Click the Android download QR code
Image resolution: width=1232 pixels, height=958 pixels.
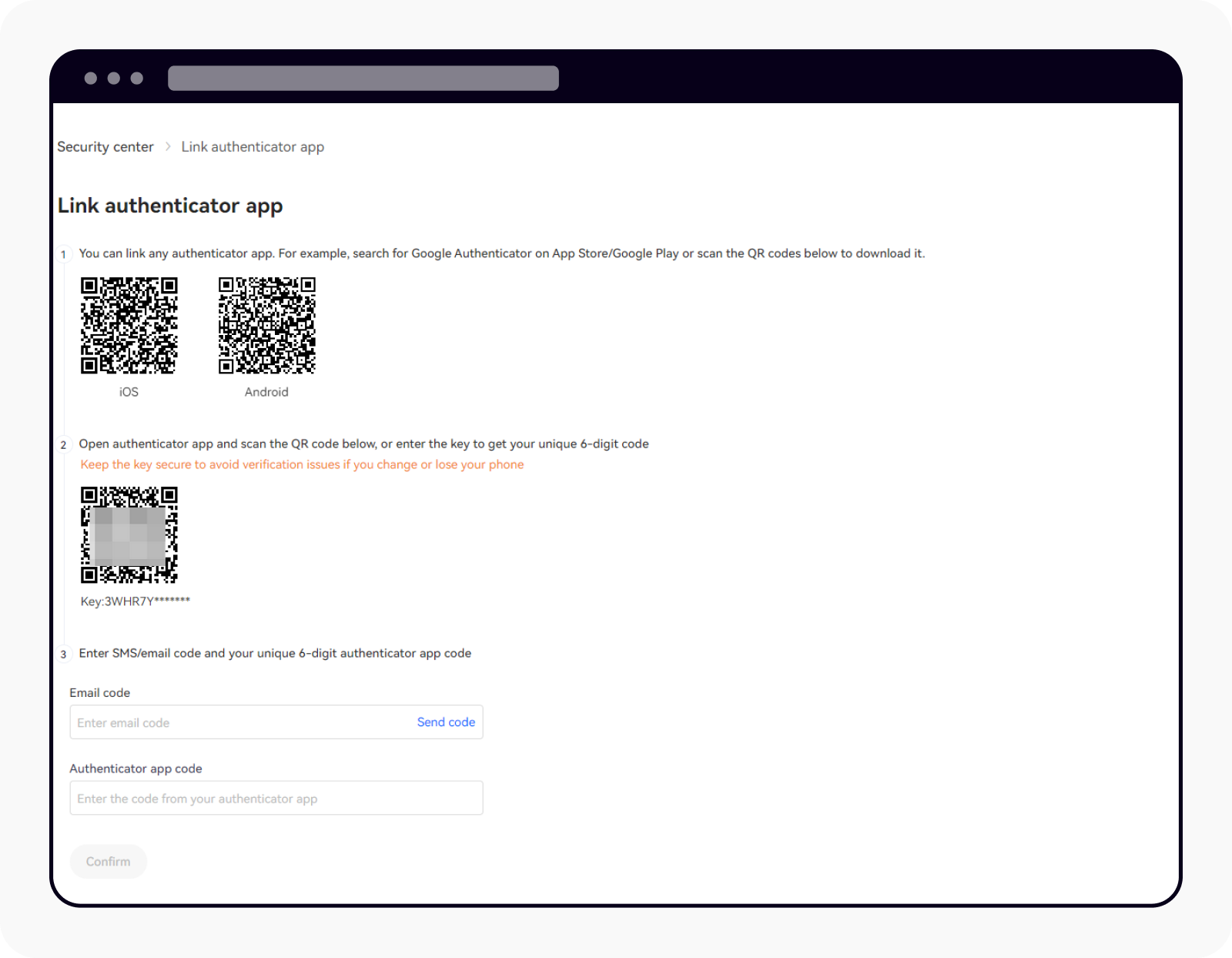tap(267, 326)
